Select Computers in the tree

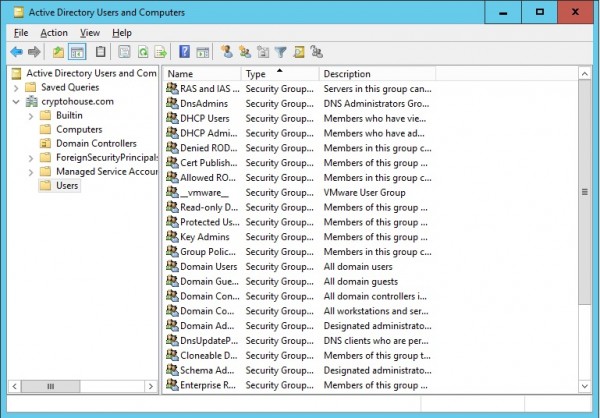[79, 129]
